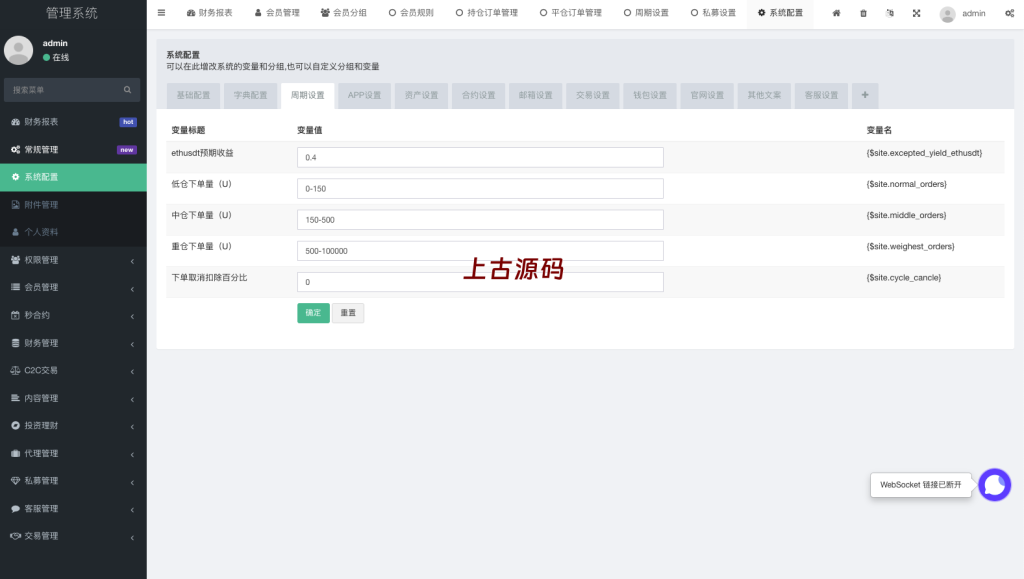
Task: Switch to 会员分组 top tab
Action: pos(344,13)
